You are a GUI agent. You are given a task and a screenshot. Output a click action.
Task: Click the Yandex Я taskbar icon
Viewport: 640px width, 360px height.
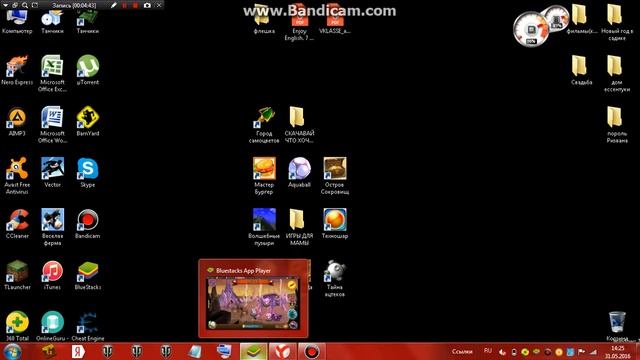[x=78, y=351]
